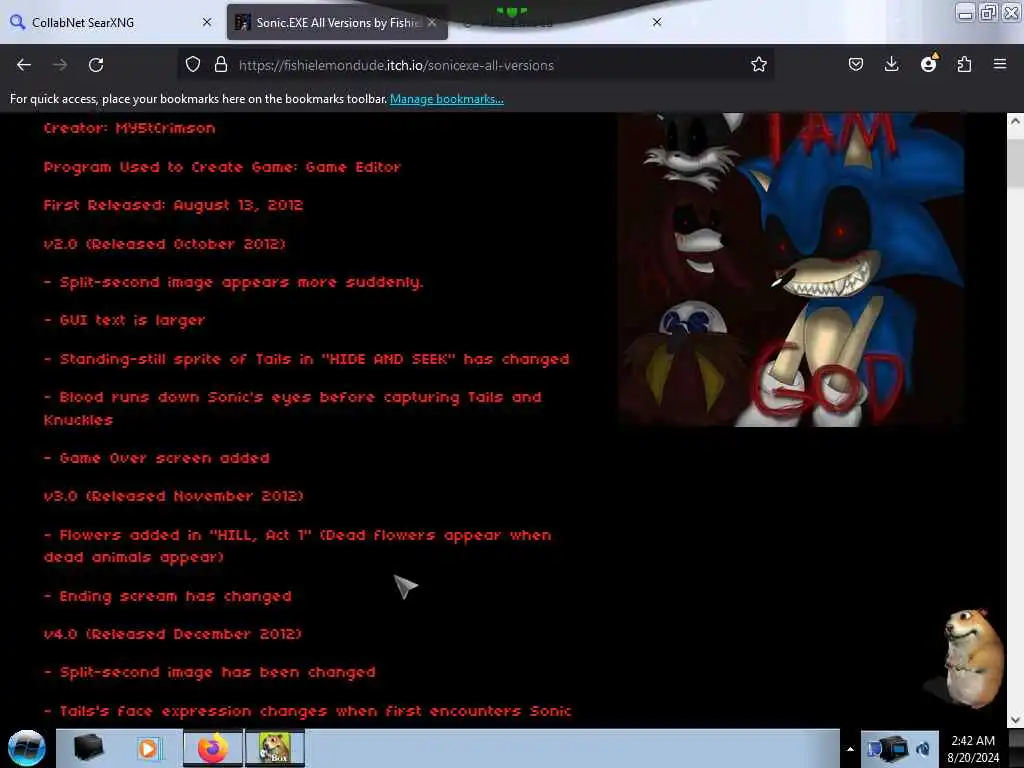Close the third unnamed browser tab
Viewport: 1024px width, 768px height.
[x=657, y=22]
